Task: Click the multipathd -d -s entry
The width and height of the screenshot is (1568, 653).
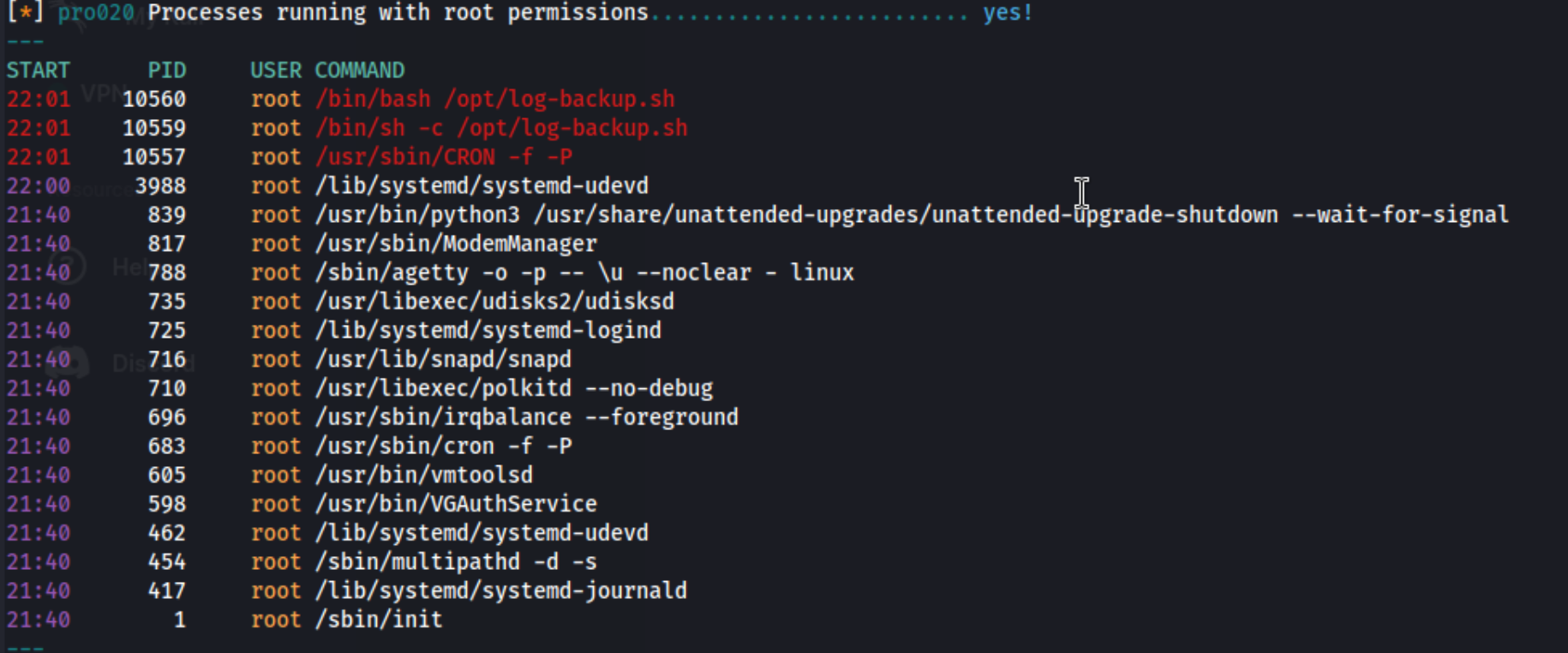Action: [x=456, y=562]
